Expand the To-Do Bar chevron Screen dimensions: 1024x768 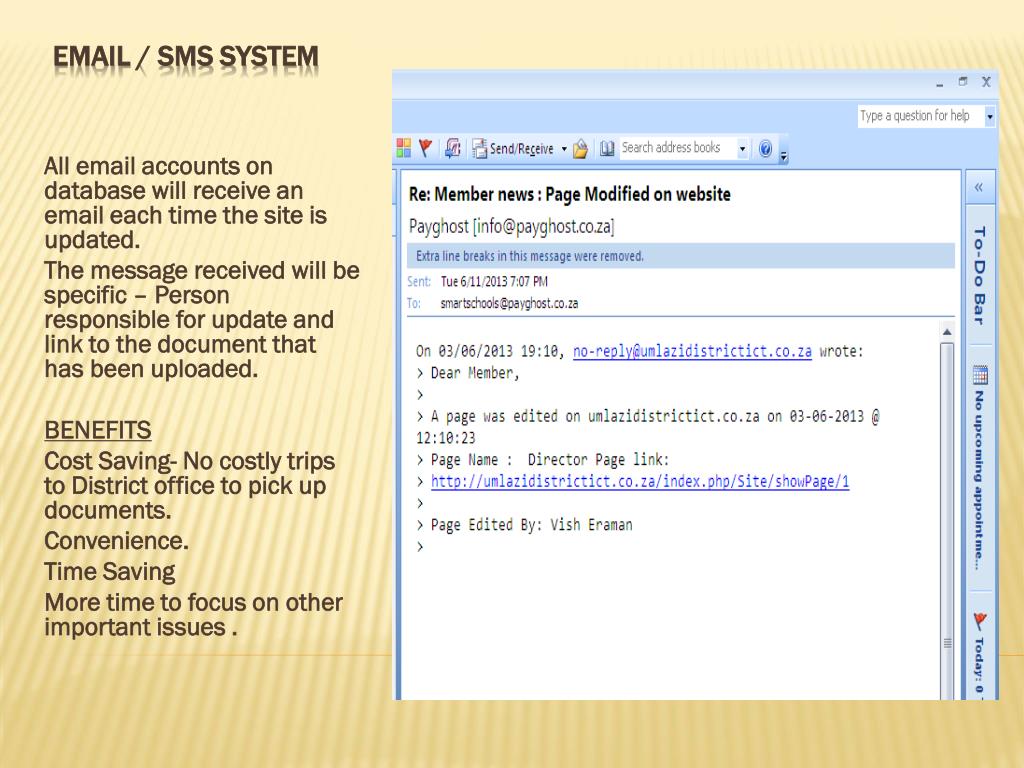pos(979,187)
